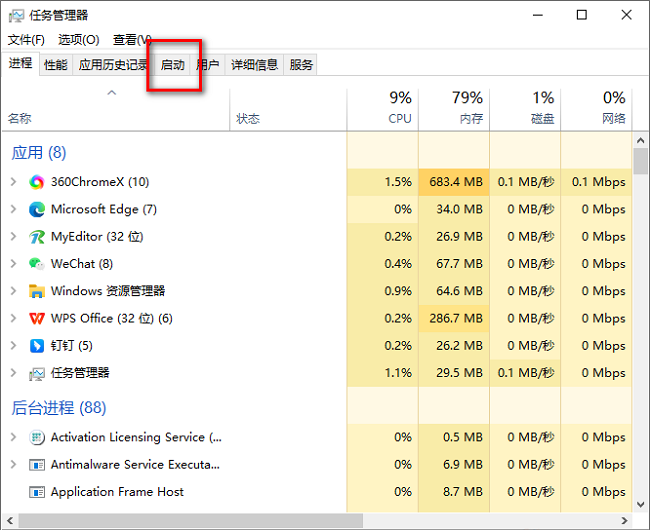
Task: Click the Windows 资源管理器 folder icon
Action: [36, 291]
